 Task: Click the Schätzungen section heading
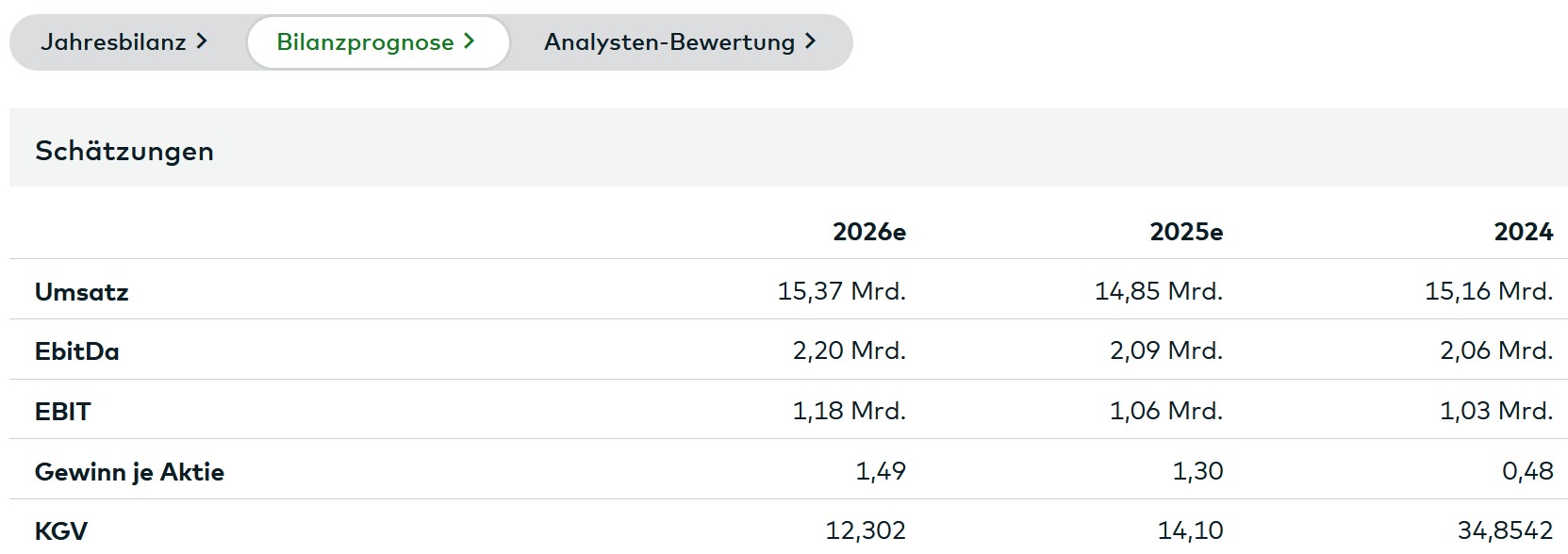pyautogui.click(x=124, y=150)
